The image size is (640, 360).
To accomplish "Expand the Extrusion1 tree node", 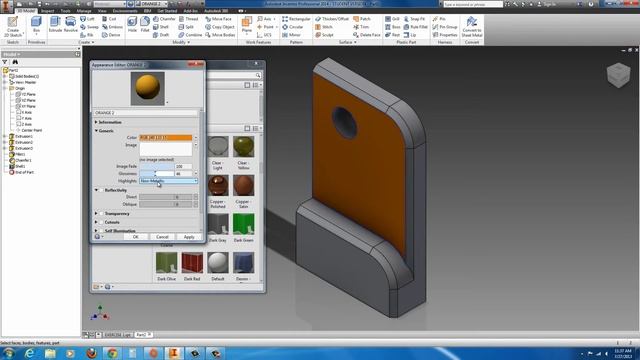I will [x=5, y=136].
